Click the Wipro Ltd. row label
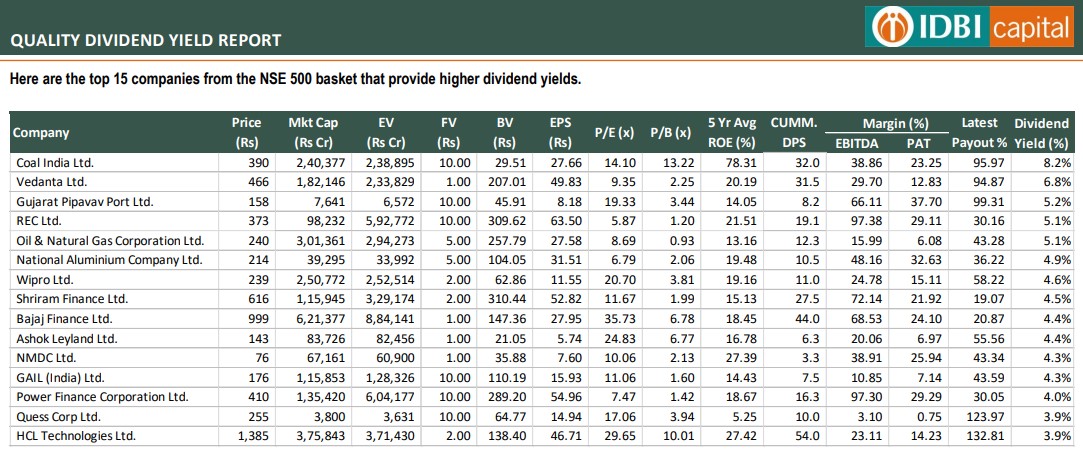Image resolution: width=1083 pixels, height=453 pixels. (44, 280)
